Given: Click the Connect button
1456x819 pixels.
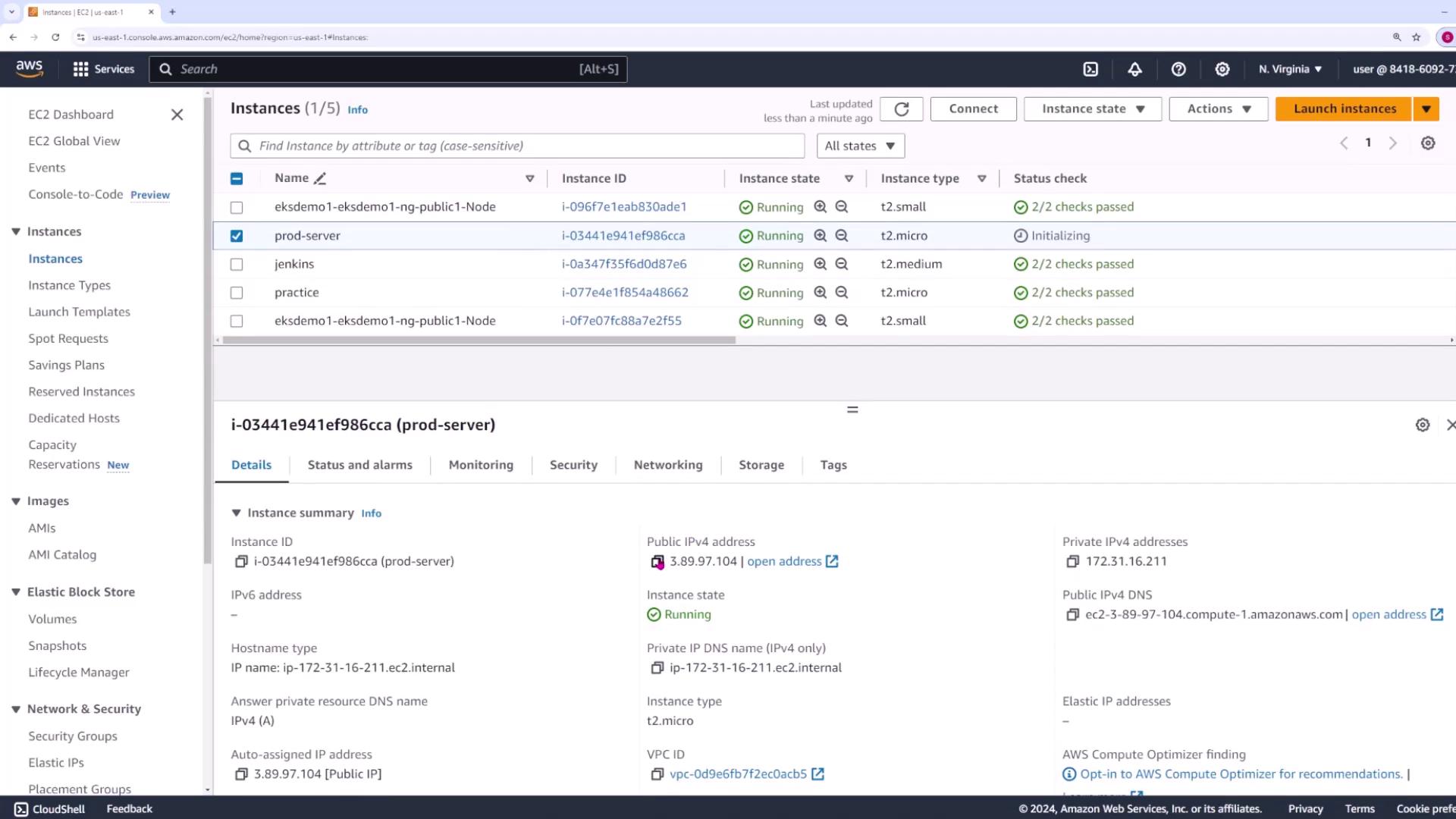Looking at the screenshot, I should pos(973,109).
